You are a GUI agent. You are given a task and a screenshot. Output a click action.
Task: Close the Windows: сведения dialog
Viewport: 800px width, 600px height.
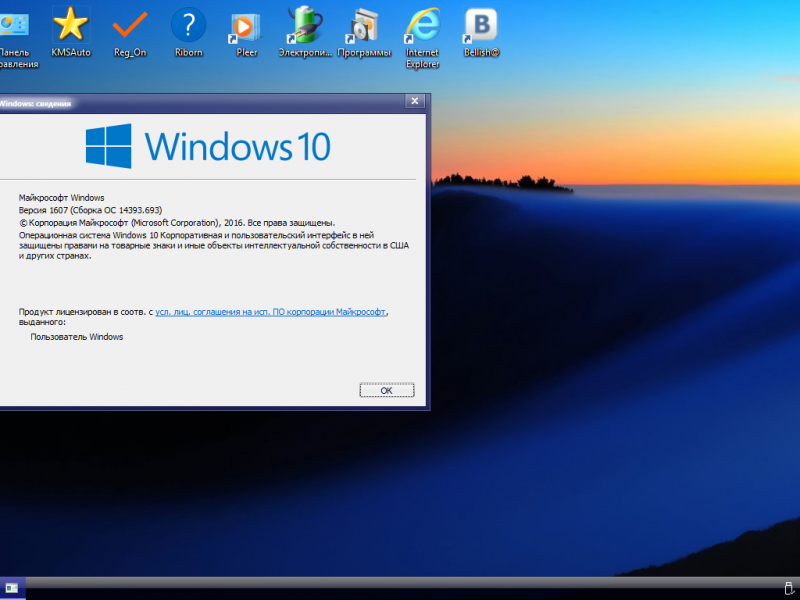click(x=415, y=101)
